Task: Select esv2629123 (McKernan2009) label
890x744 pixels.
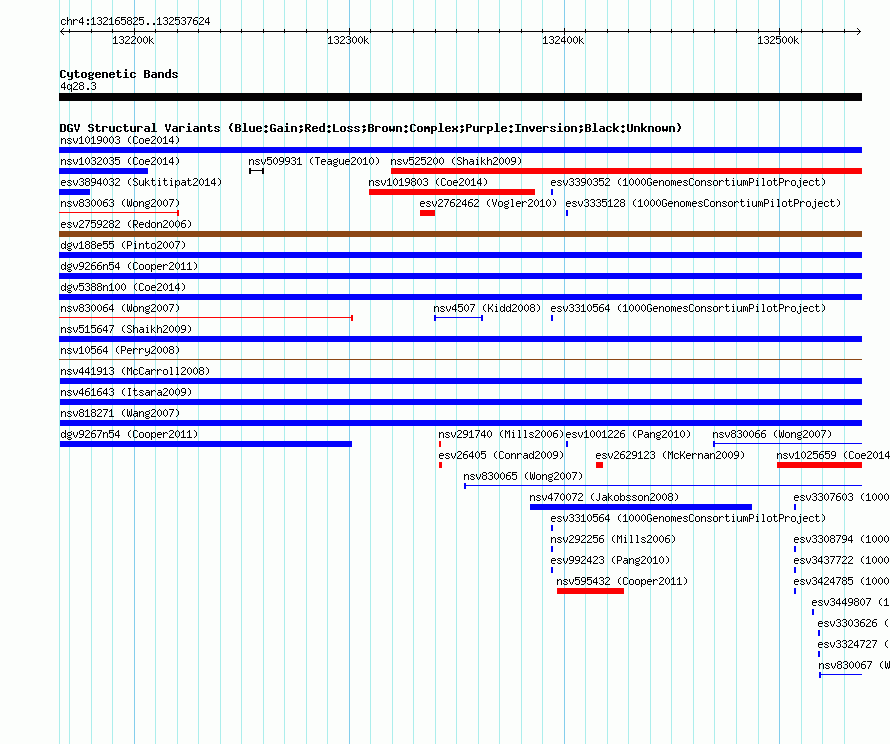Action: pos(670,455)
